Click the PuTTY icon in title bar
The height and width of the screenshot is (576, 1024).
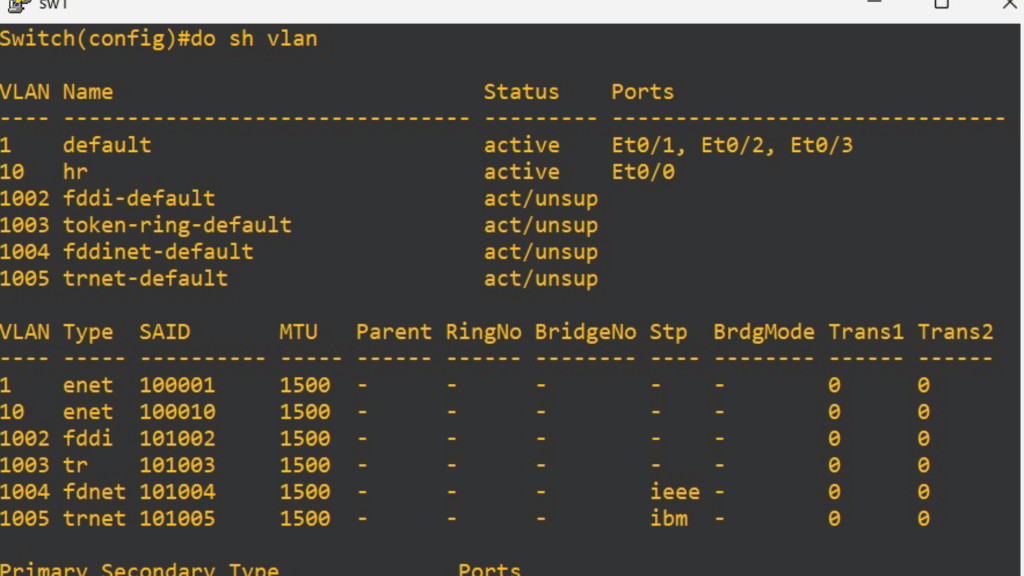coord(18,5)
